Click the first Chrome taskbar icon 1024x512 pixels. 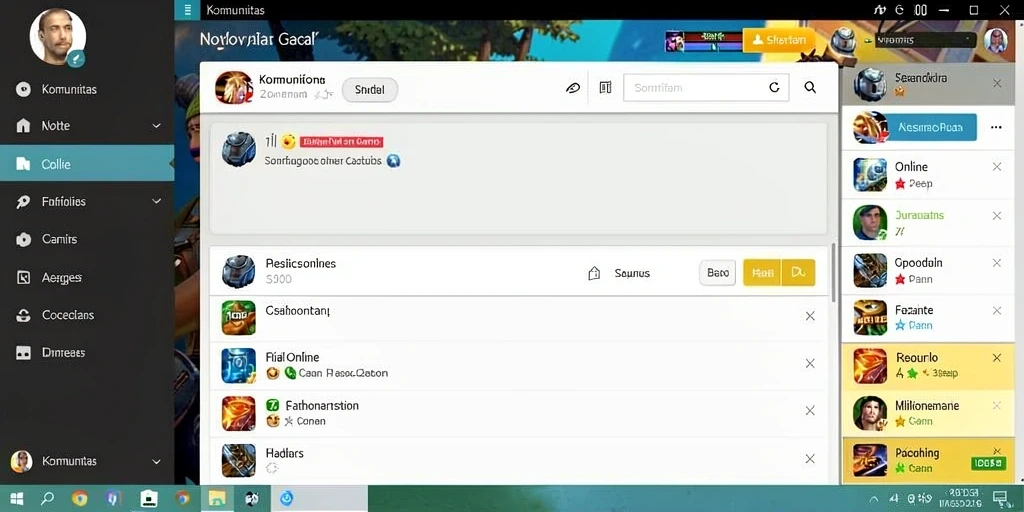[x=80, y=499]
